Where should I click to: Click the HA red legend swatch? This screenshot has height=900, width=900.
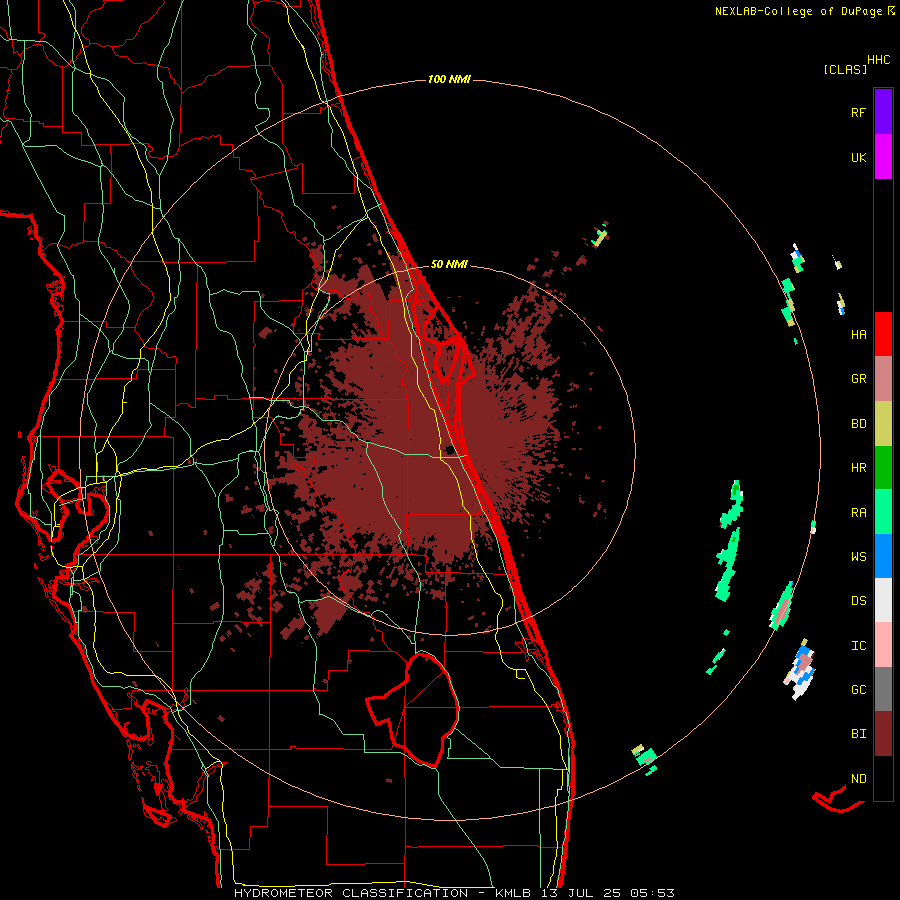tap(883, 334)
